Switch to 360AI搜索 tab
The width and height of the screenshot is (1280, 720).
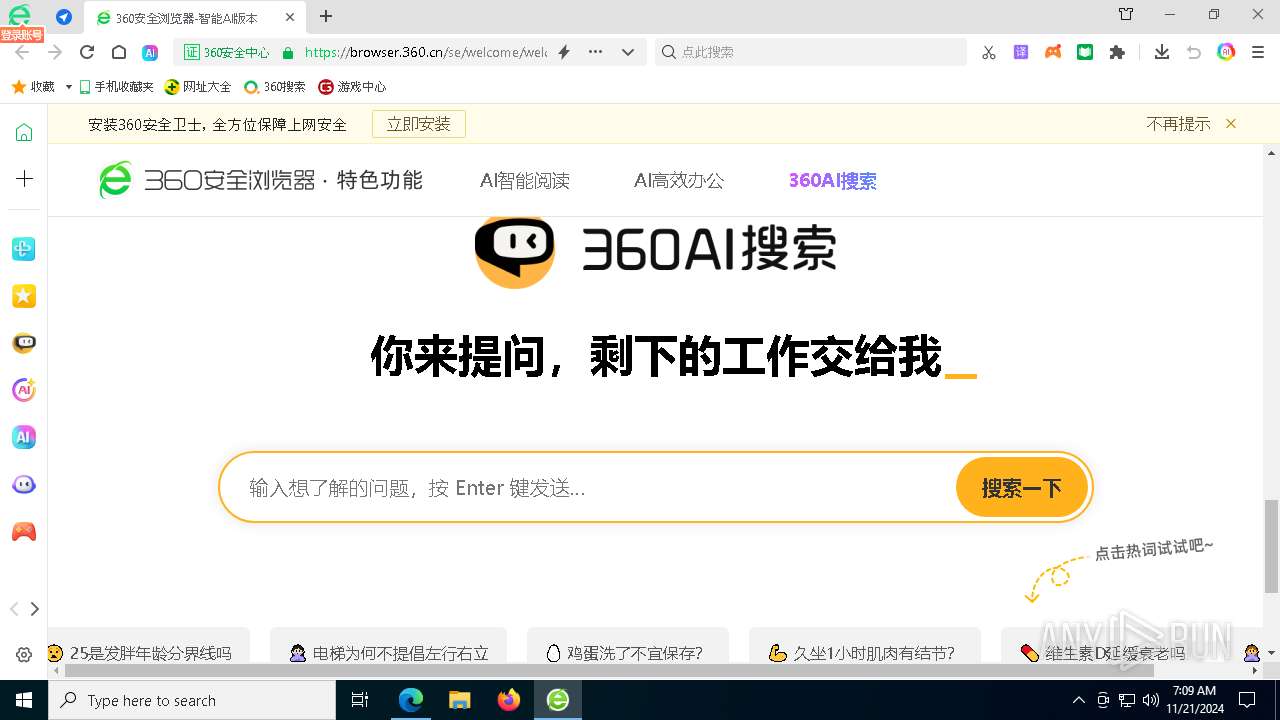[x=833, y=181]
